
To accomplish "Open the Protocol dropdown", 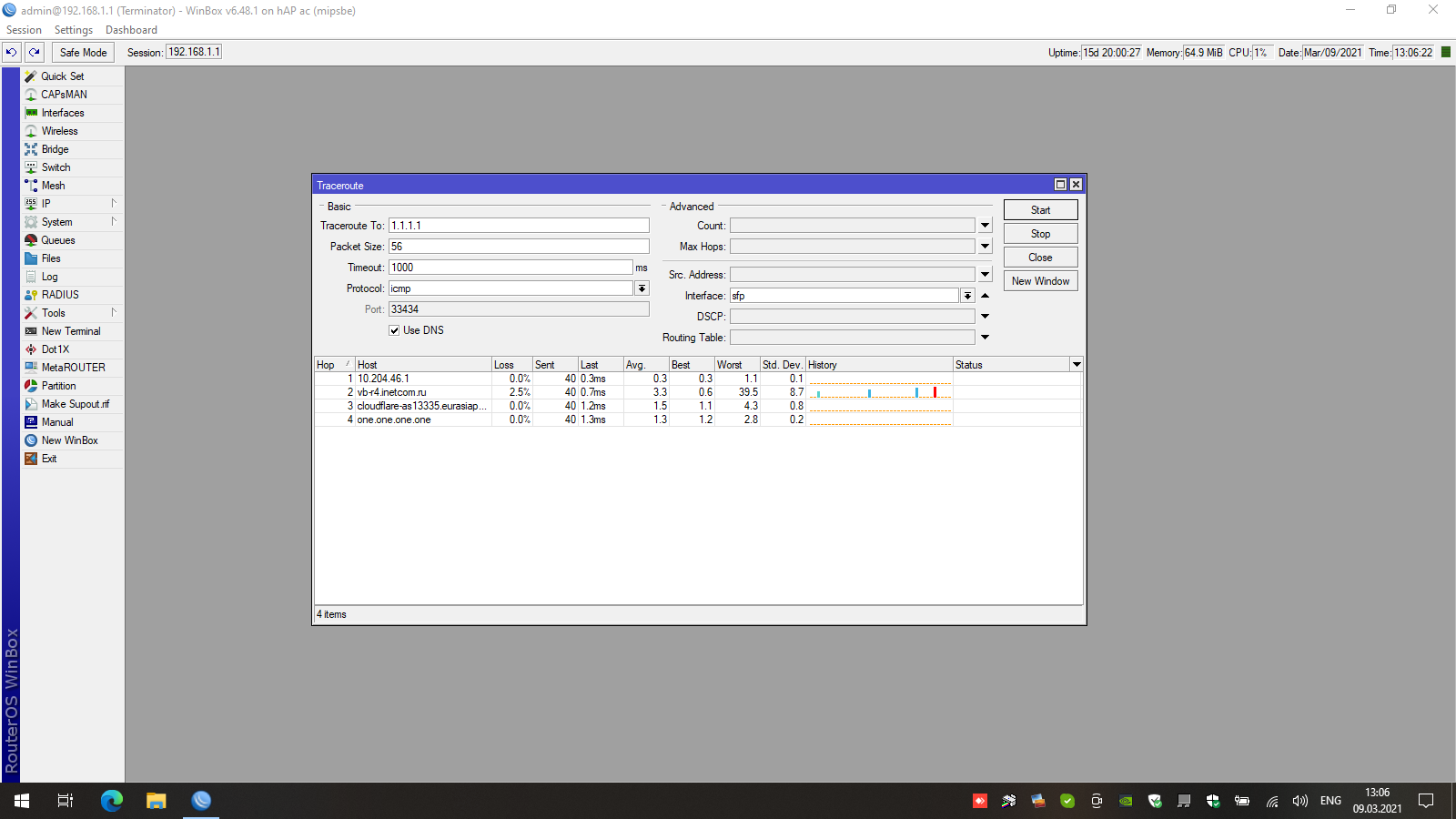I will pos(642,288).
